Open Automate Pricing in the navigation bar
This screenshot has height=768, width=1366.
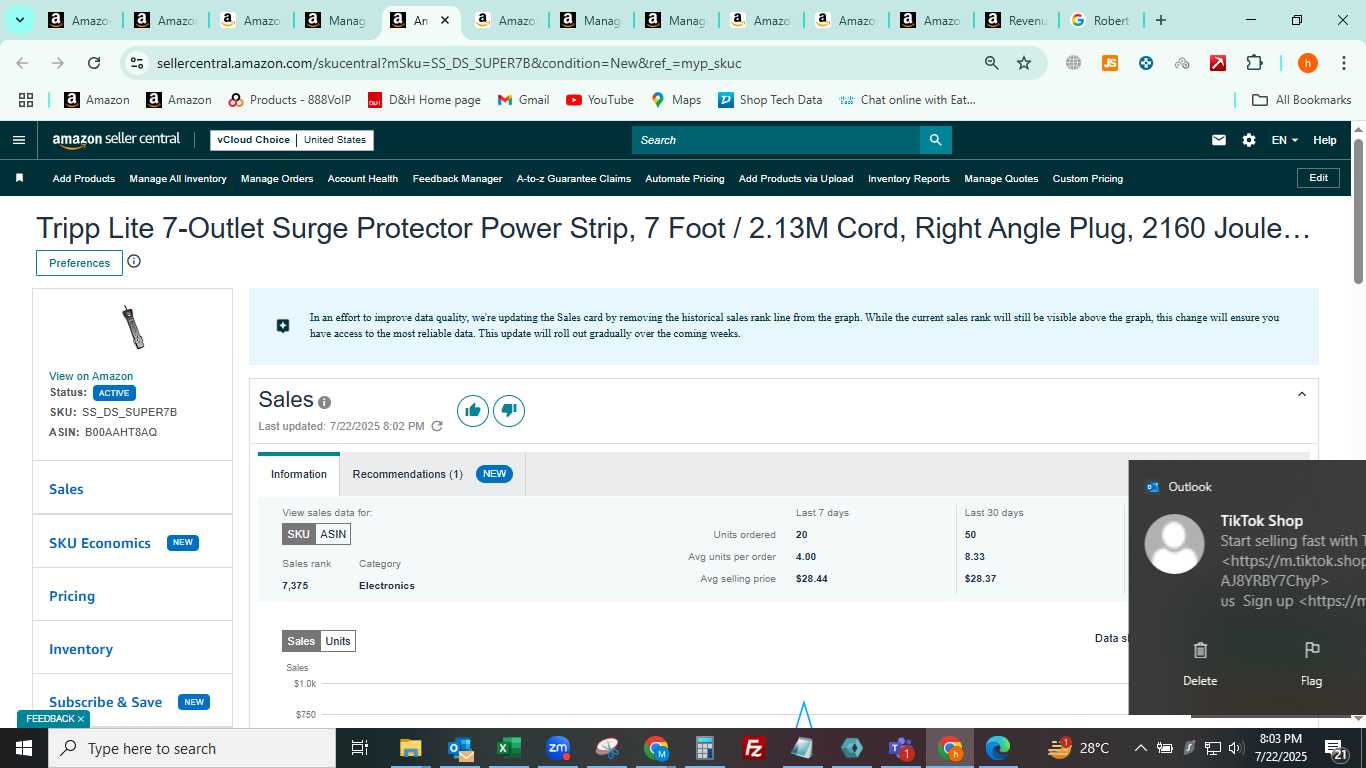(x=685, y=178)
